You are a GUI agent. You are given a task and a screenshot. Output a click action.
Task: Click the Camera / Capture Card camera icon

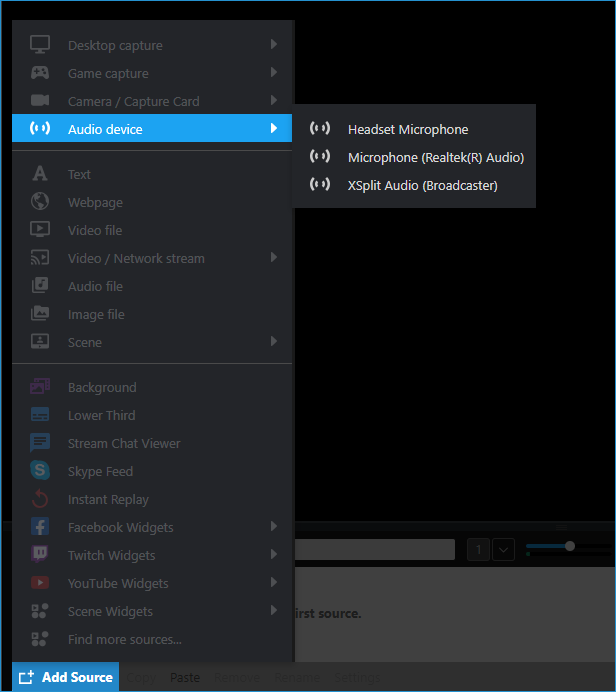point(40,101)
